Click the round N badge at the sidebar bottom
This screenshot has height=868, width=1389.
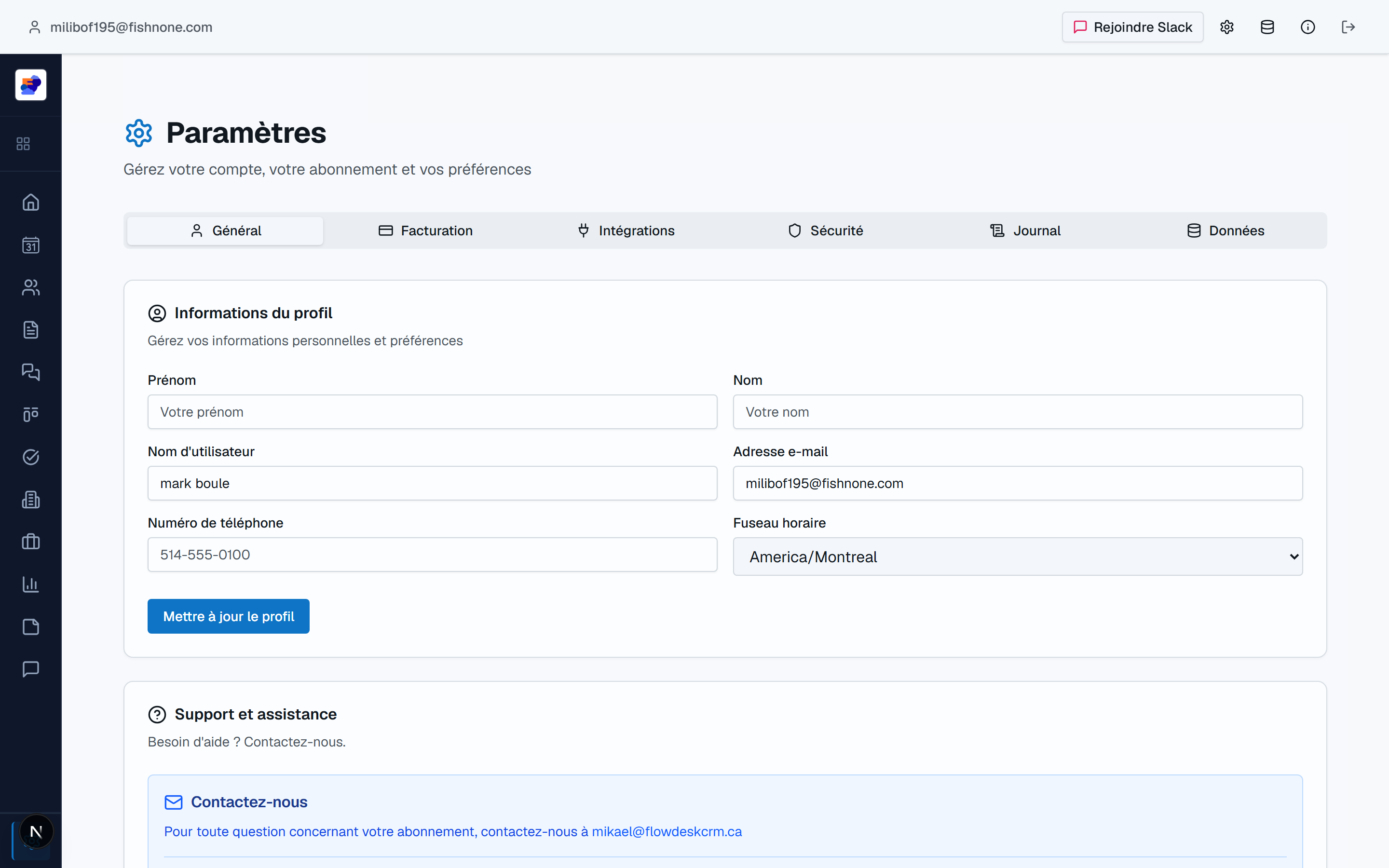(x=36, y=831)
